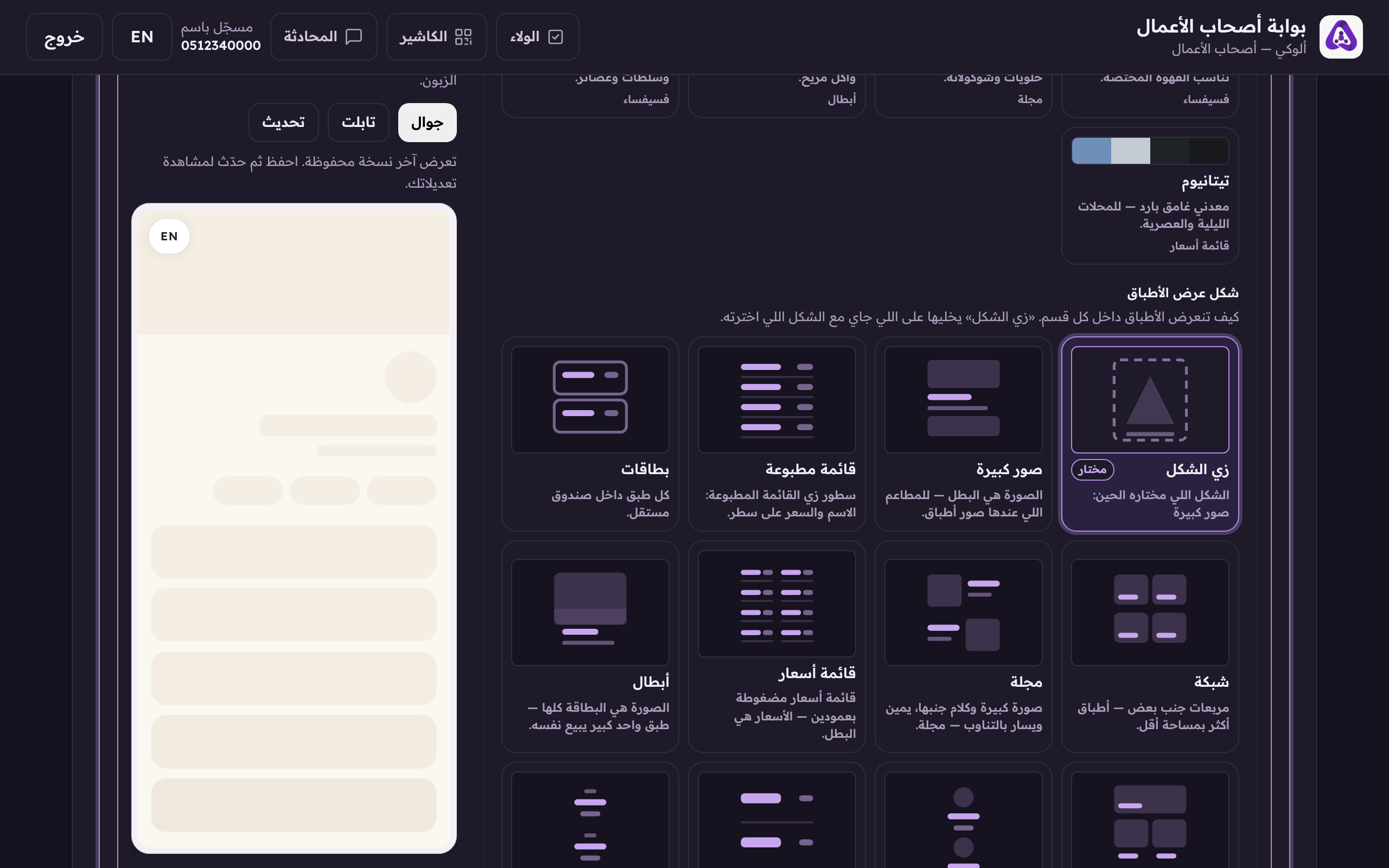The width and height of the screenshot is (1389, 868).
Task: Click the chat bubble icon beside المحادثة
Action: point(354,37)
